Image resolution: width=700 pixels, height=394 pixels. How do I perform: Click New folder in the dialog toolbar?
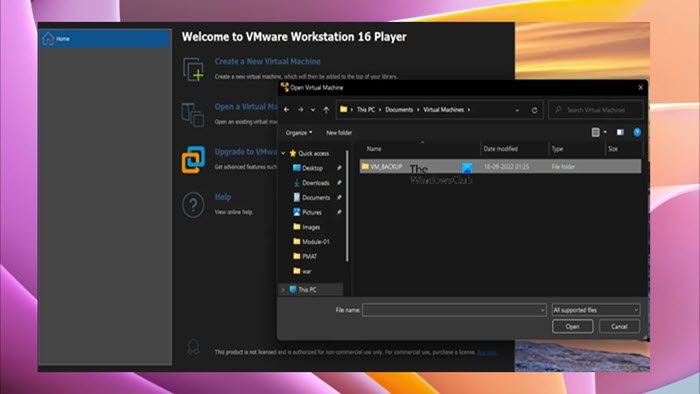339,133
